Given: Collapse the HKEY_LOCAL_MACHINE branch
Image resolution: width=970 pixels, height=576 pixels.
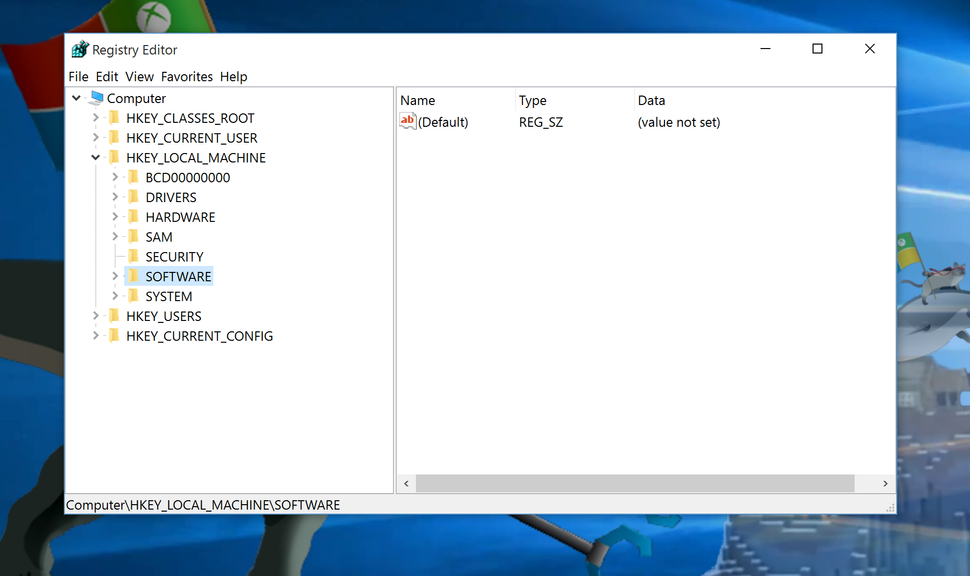Looking at the screenshot, I should (96, 157).
